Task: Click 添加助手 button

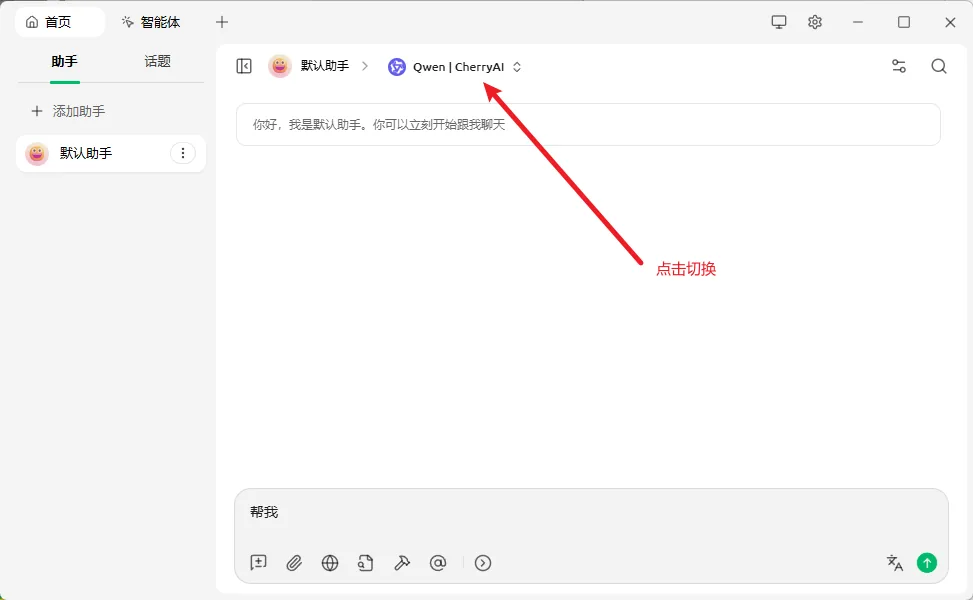Action: click(x=68, y=111)
